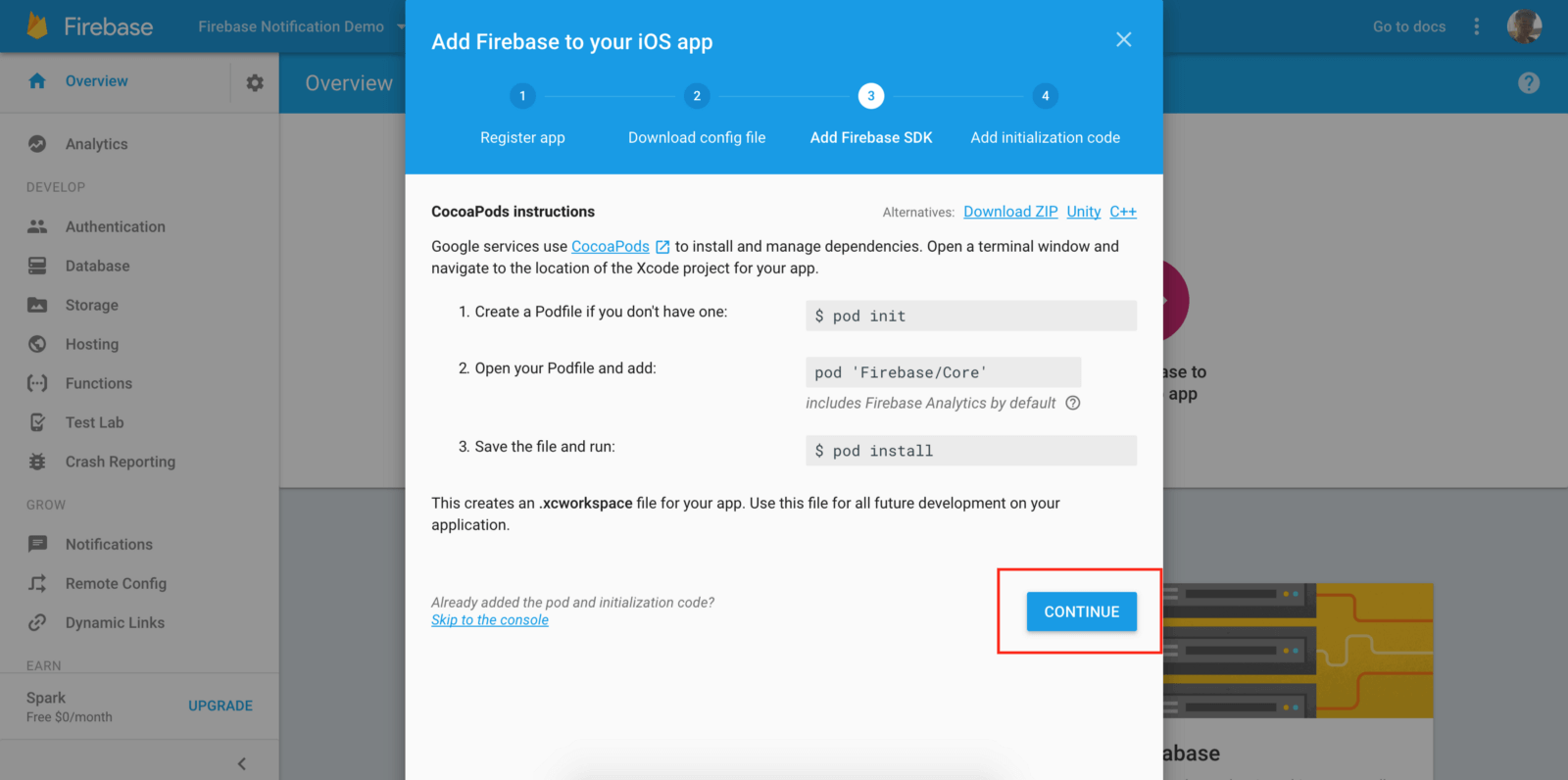Open the three-dot overflow menu

coord(1477,26)
